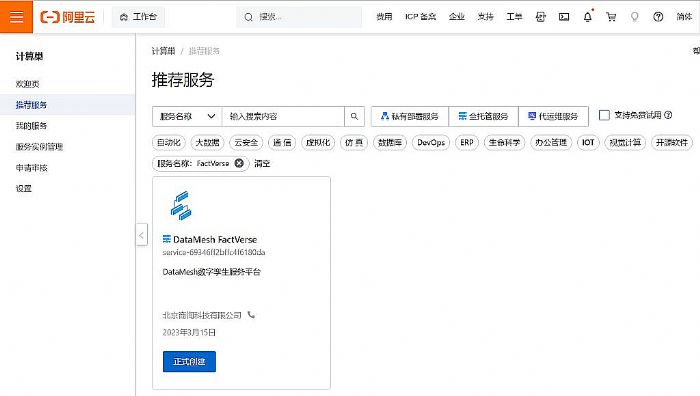Click the provider phone contact icon
This screenshot has height=396, width=700.
click(x=251, y=315)
